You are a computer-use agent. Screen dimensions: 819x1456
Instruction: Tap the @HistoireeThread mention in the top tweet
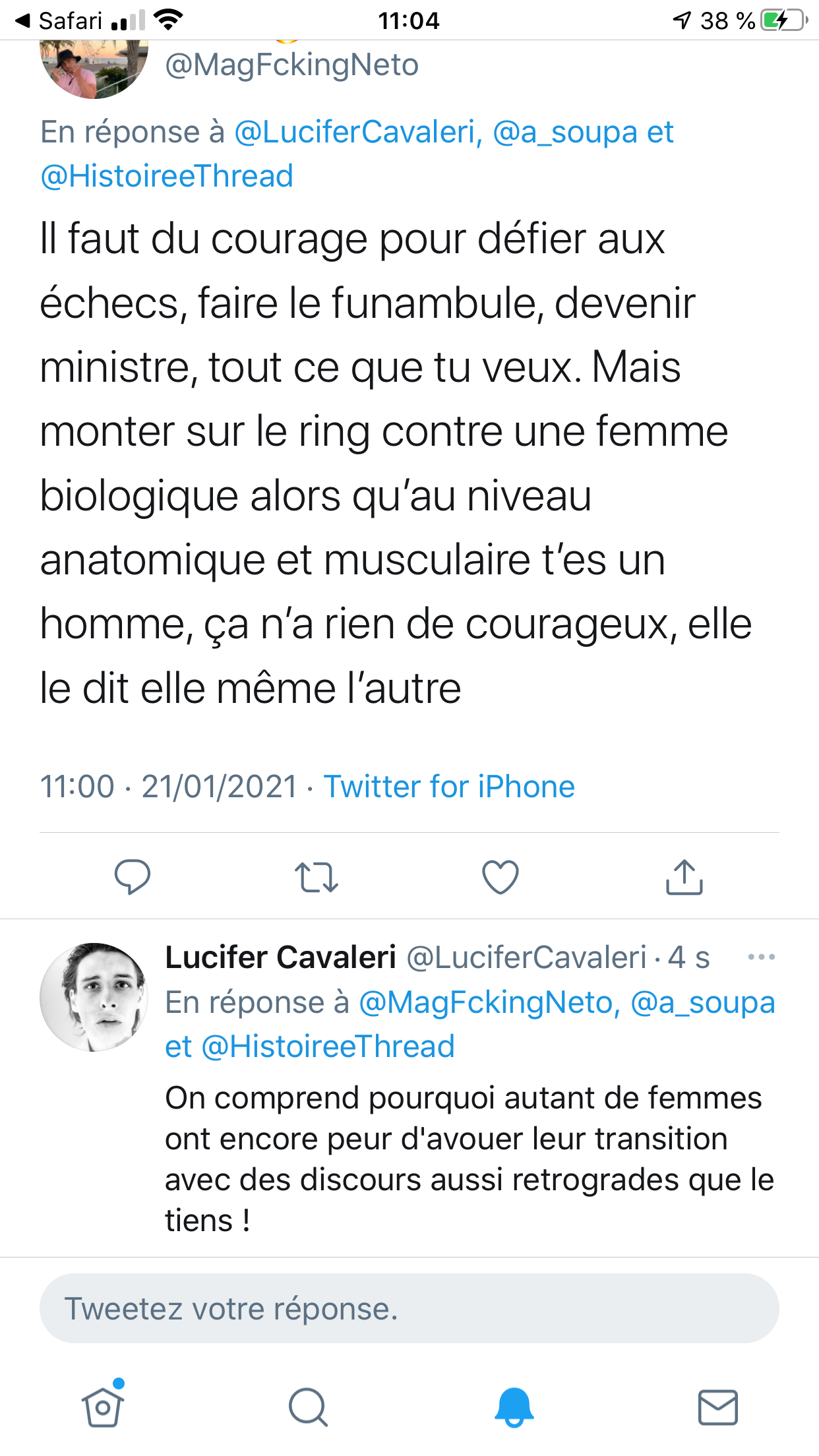(167, 176)
